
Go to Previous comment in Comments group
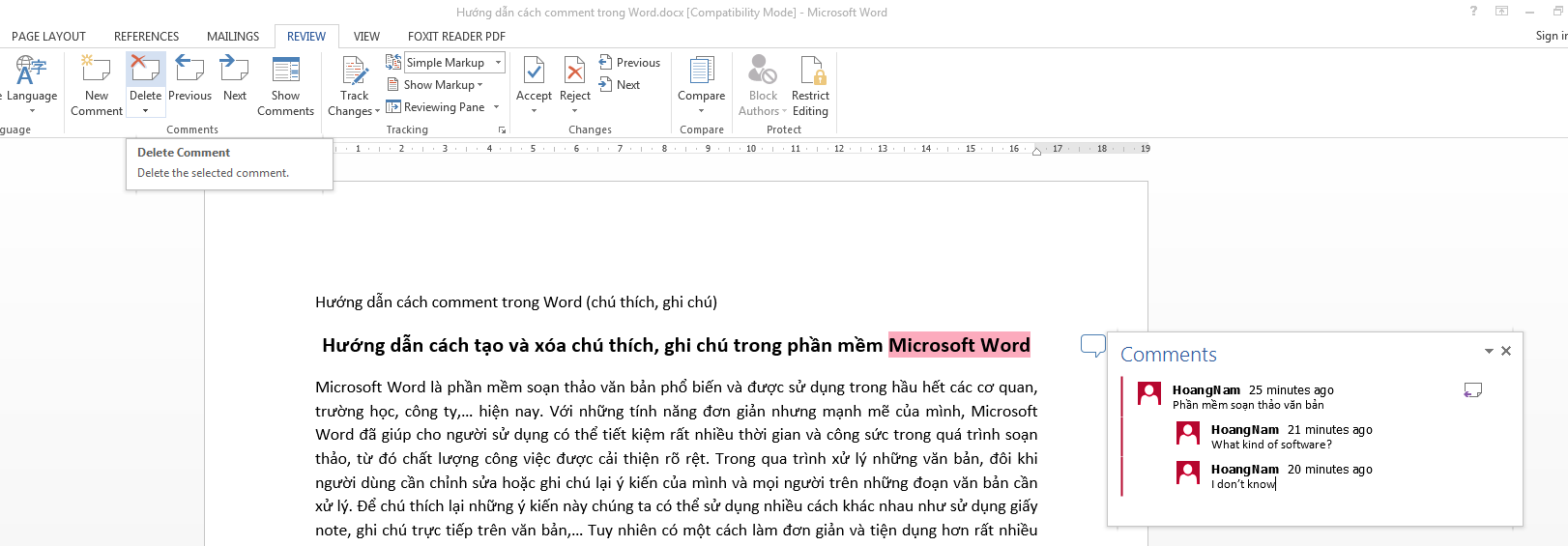189,71
